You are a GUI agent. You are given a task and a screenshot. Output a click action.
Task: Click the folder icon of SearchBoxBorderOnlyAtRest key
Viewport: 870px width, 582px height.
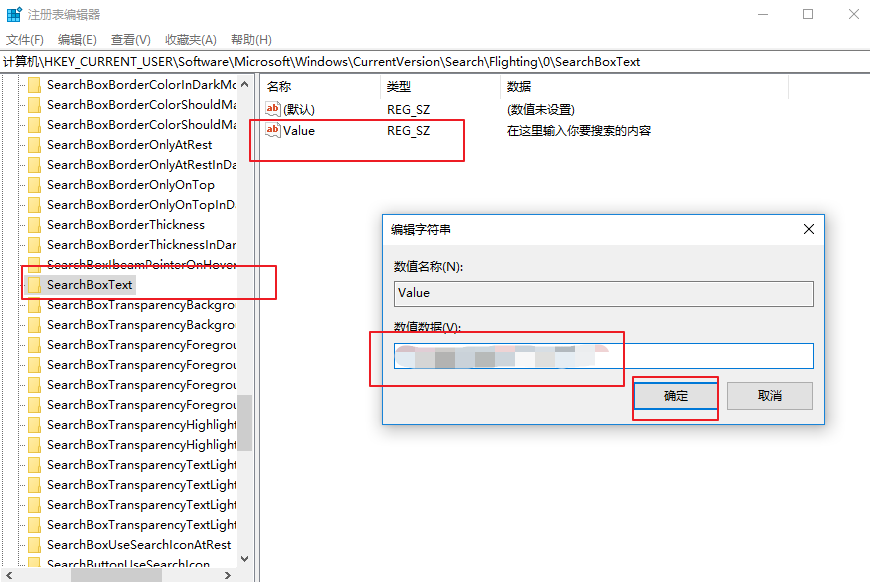pos(35,144)
